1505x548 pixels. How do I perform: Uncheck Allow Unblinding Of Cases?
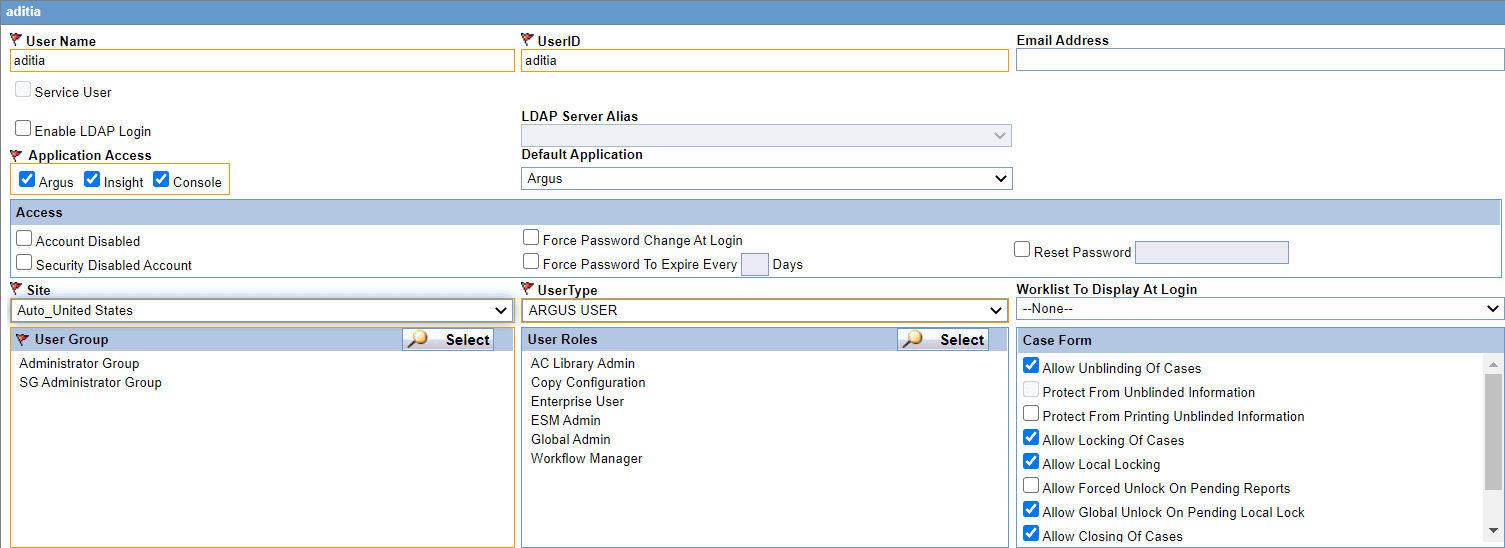(1031, 366)
